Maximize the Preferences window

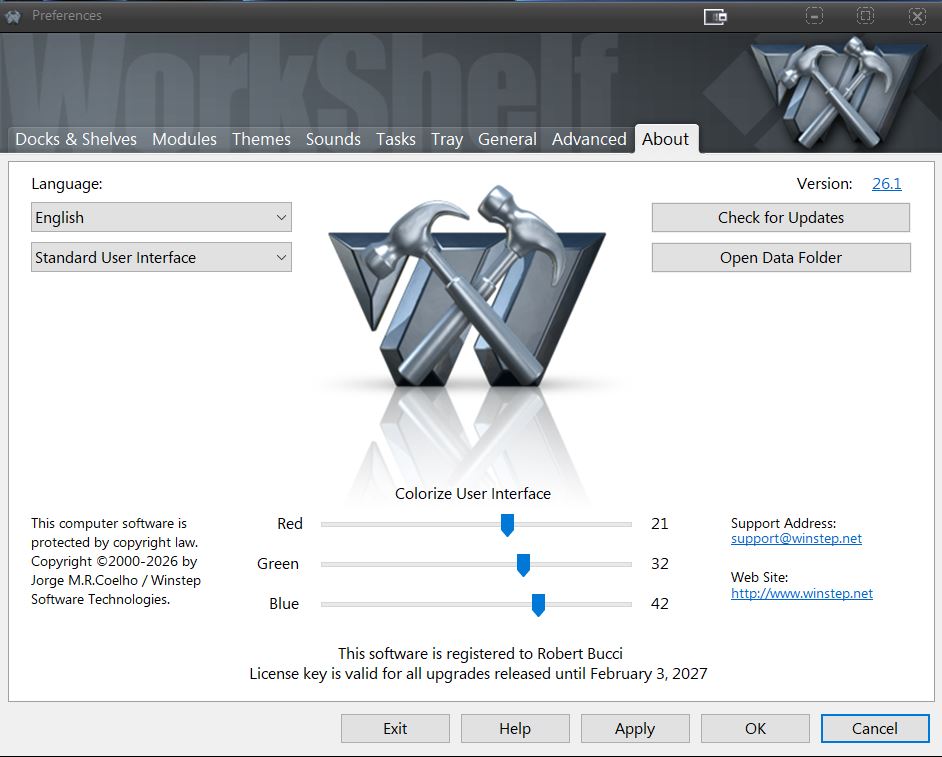click(x=866, y=16)
